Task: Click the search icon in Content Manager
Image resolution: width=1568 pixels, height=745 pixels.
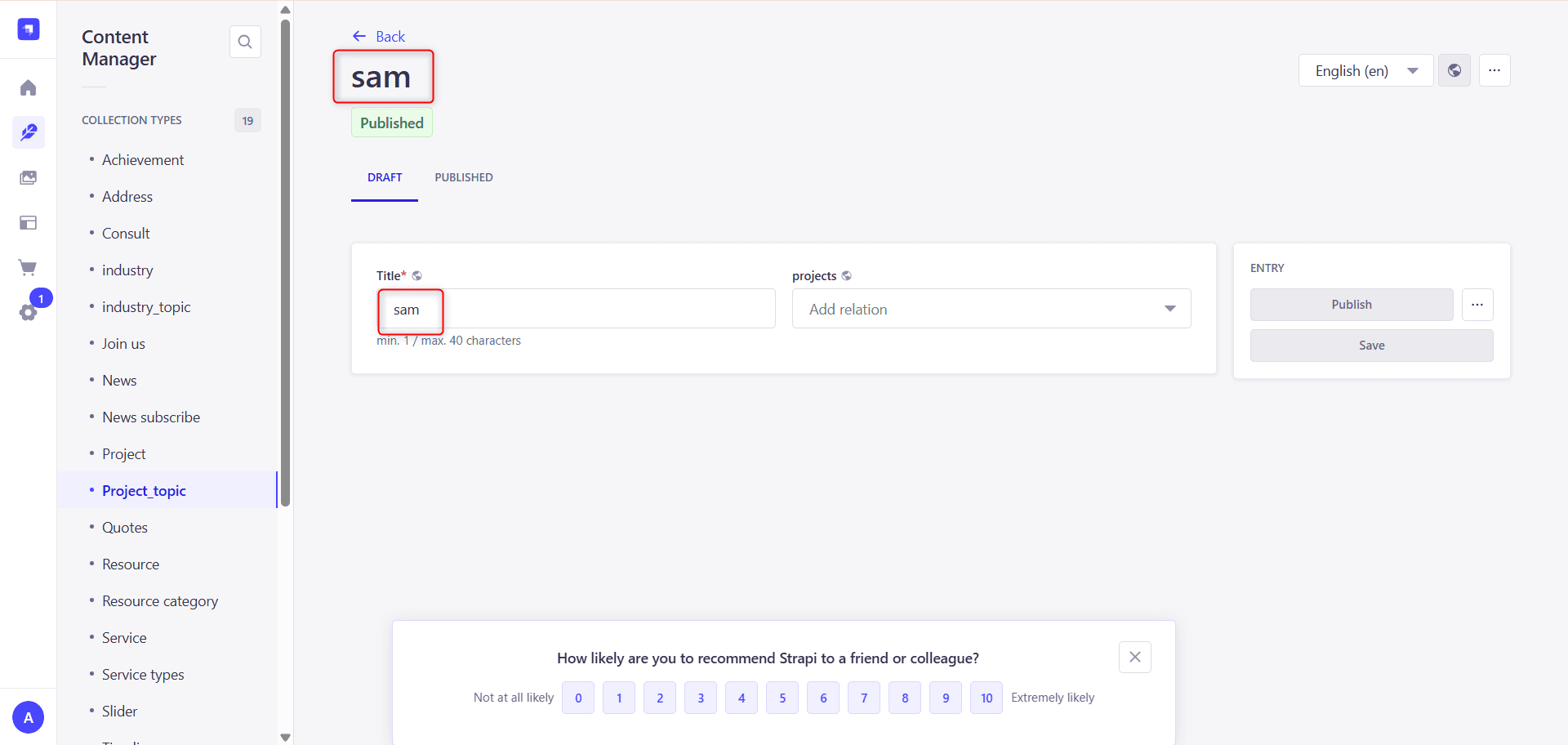Action: point(245,42)
